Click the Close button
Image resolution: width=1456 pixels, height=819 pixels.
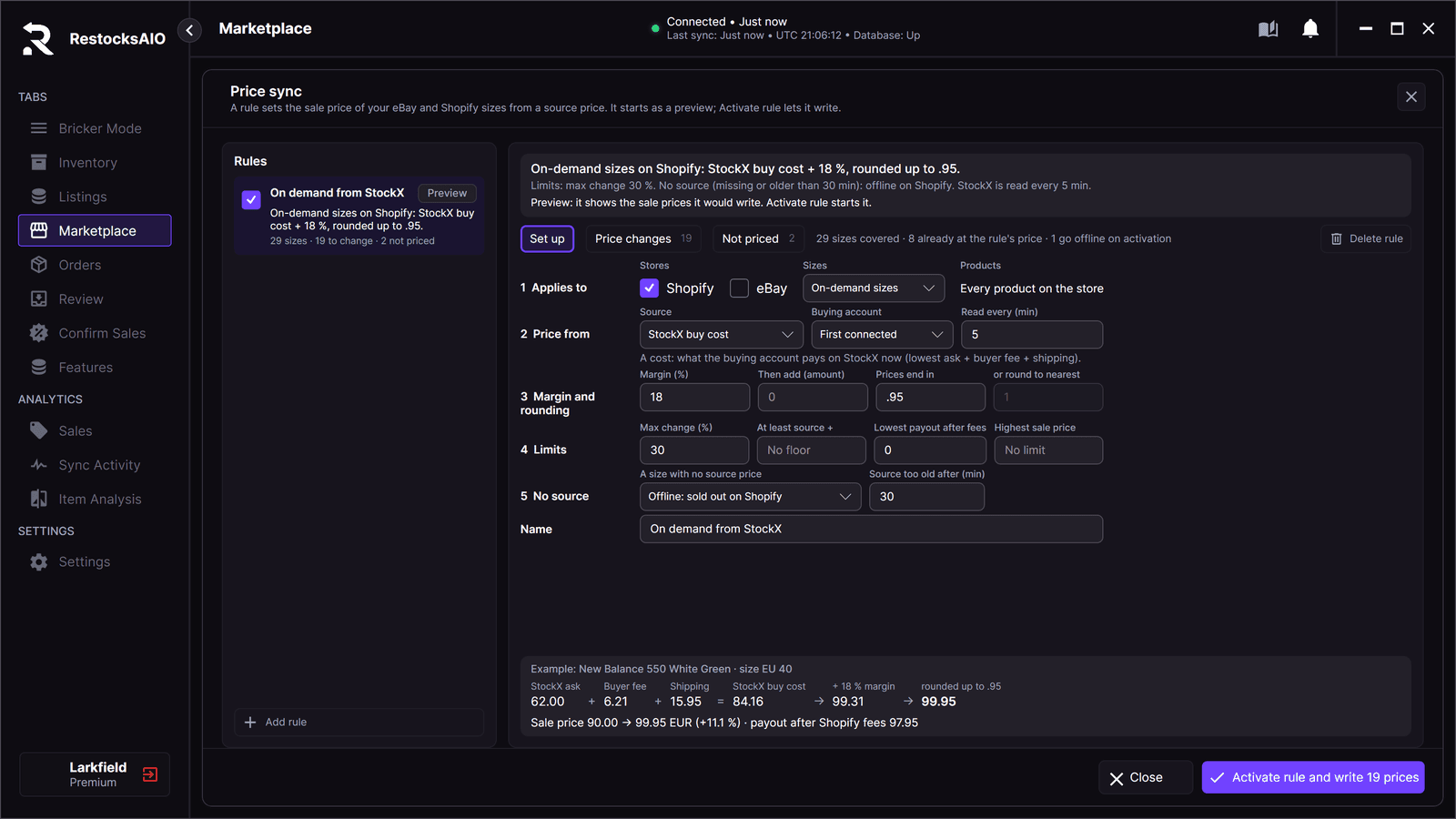pyautogui.click(x=1145, y=778)
